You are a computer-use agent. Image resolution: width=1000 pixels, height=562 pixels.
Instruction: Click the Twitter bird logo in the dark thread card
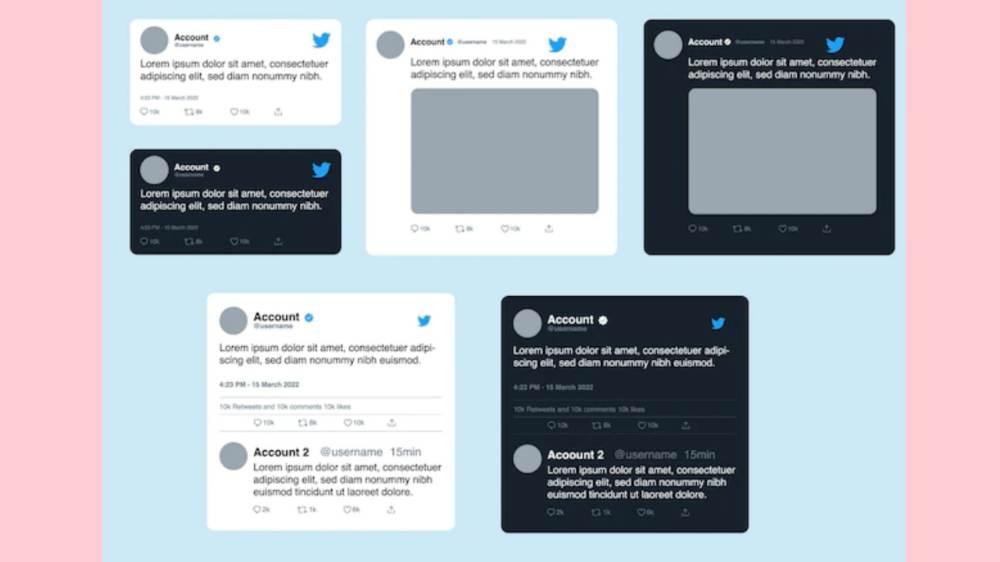click(x=718, y=323)
